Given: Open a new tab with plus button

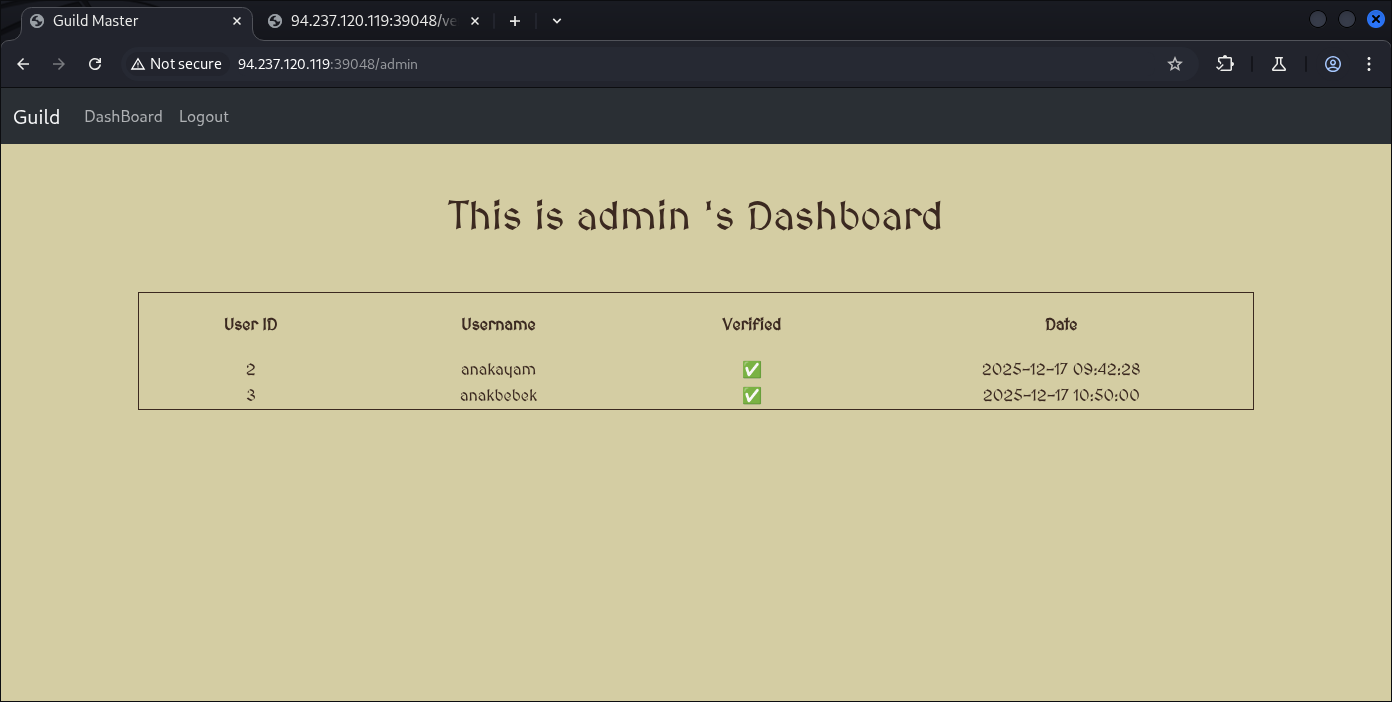Looking at the screenshot, I should click(515, 21).
